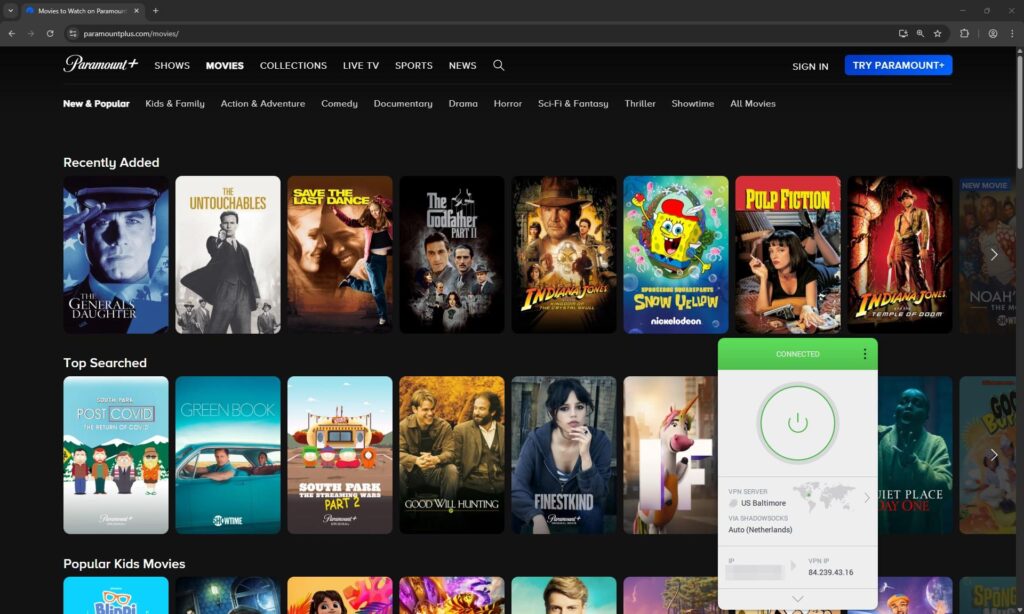The image size is (1024, 614).
Task: Open SpongeBob Snow Yellow poster
Action: [676, 255]
